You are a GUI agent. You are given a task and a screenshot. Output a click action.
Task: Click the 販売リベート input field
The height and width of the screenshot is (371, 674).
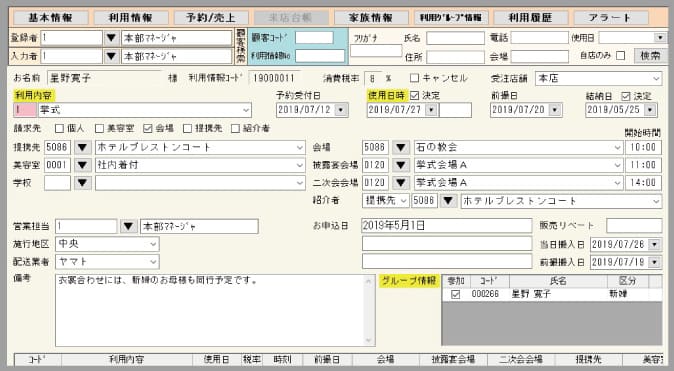coord(634,226)
